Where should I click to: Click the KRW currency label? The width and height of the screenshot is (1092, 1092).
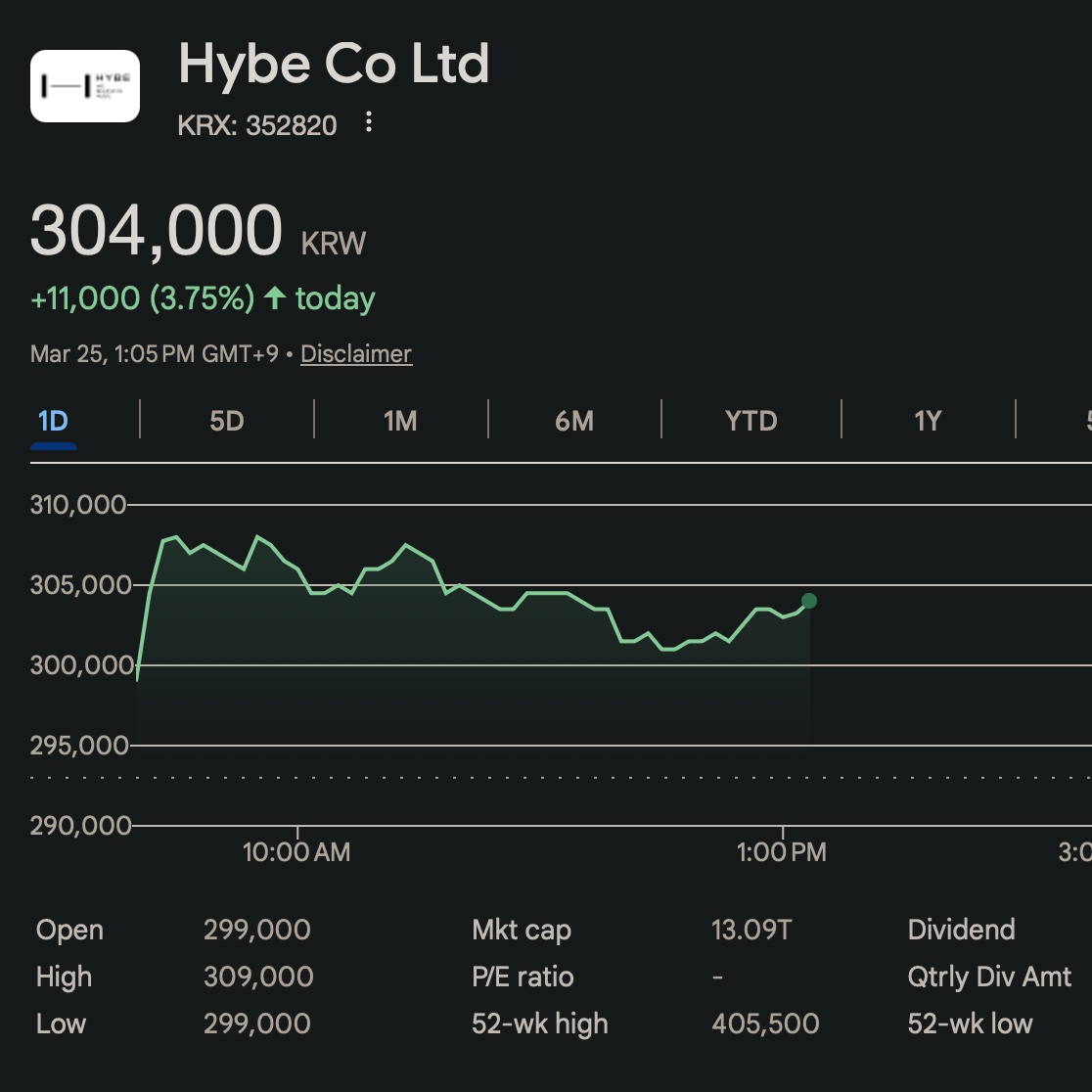334,244
